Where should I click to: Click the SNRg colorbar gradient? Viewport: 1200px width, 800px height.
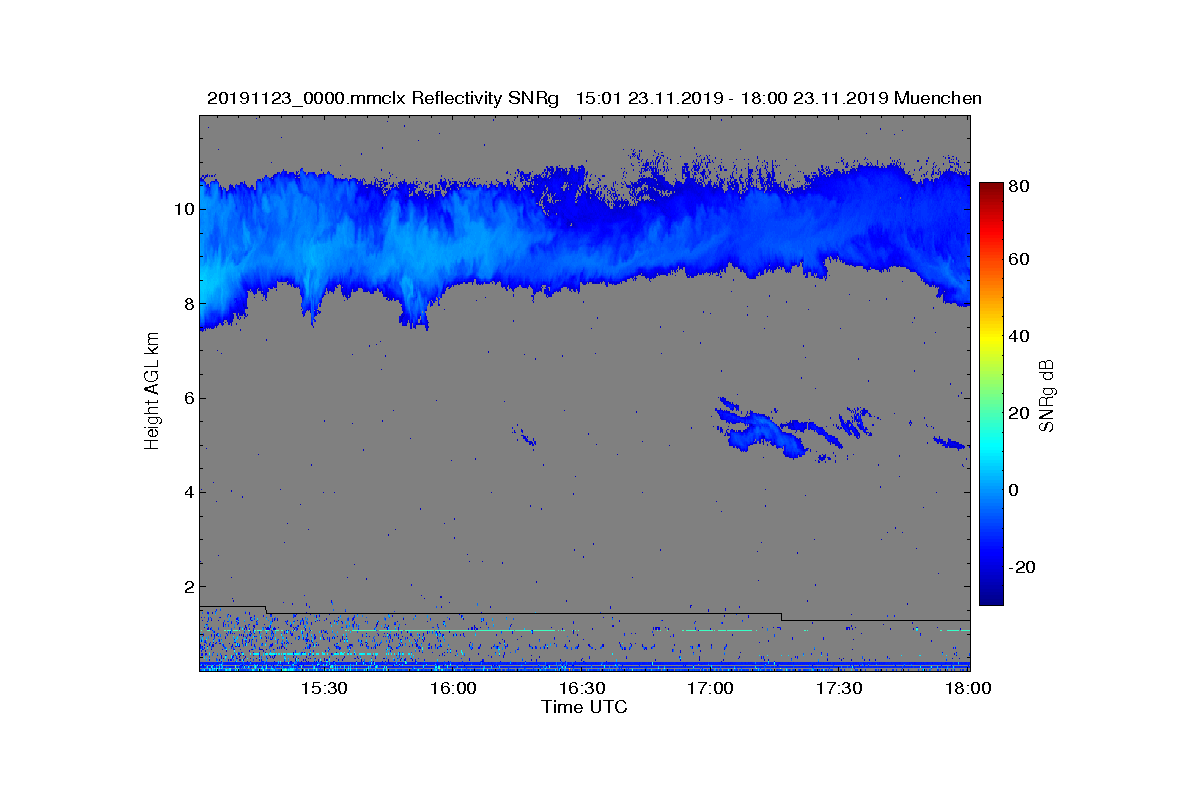[991, 394]
